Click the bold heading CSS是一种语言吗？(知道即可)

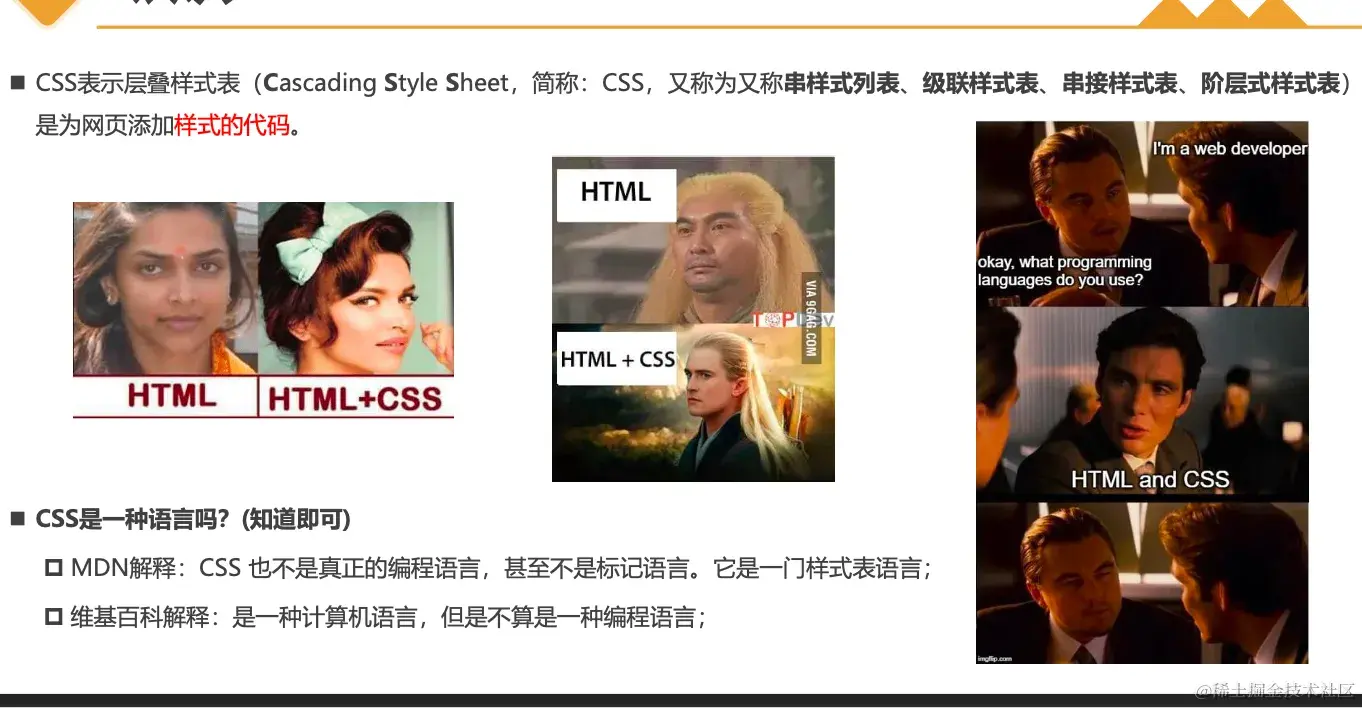point(193,520)
